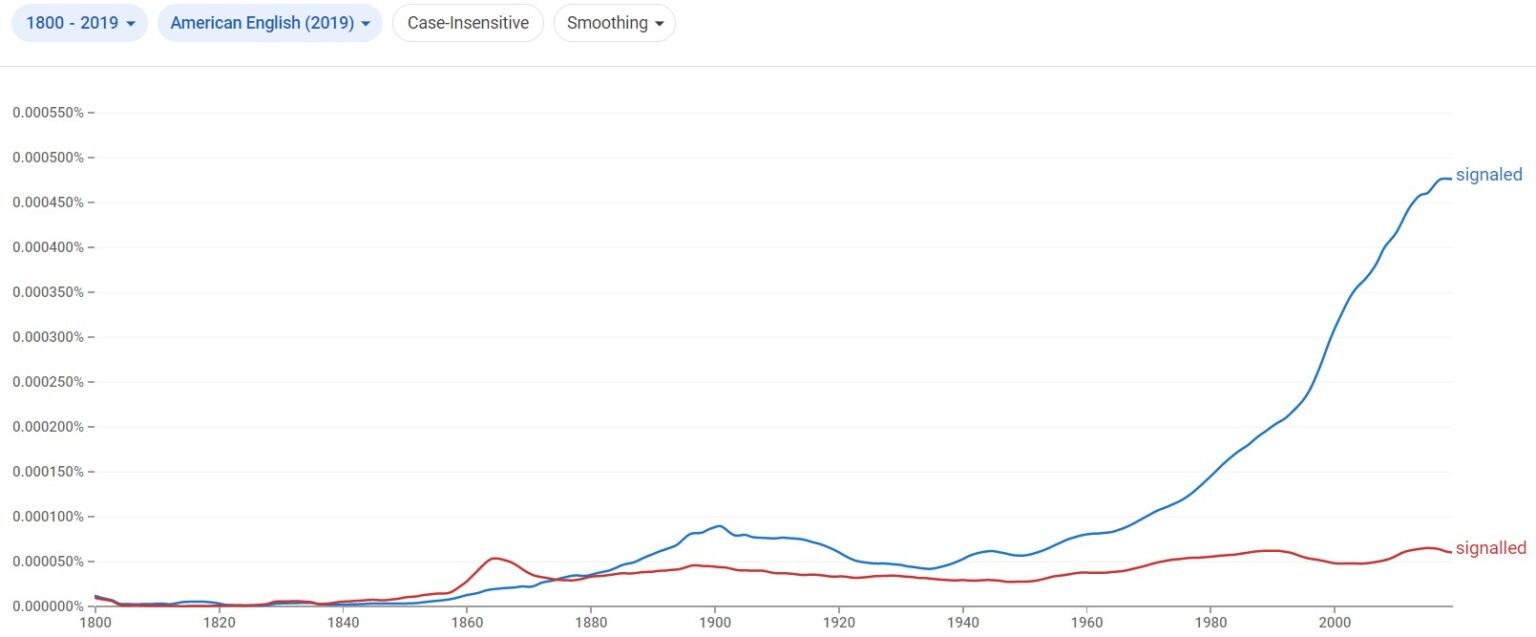Click the 1800 tick at the axis start
Viewport: 1536px width, 637px height.
coord(96,621)
